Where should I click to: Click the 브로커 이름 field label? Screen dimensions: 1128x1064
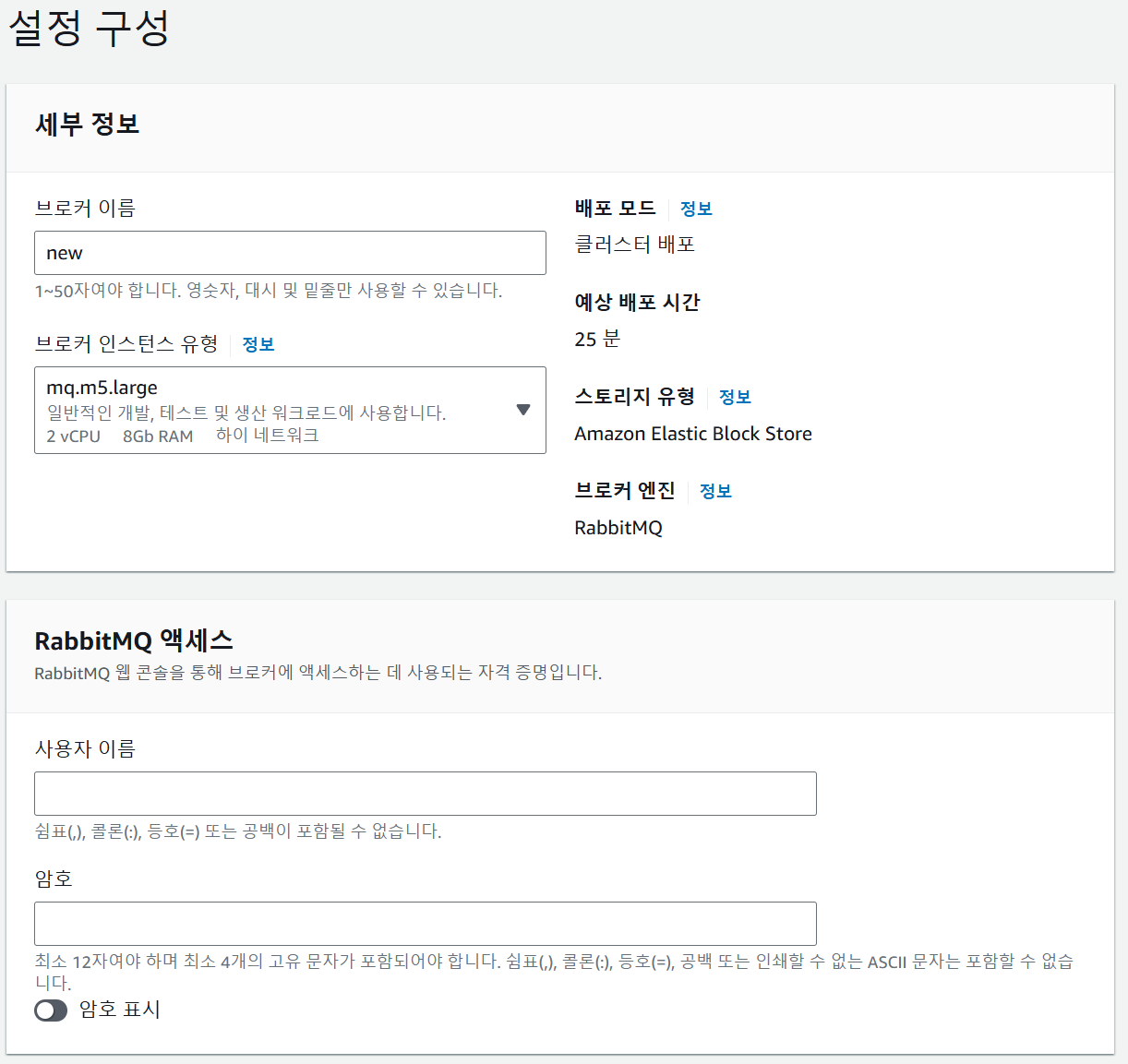coord(85,209)
